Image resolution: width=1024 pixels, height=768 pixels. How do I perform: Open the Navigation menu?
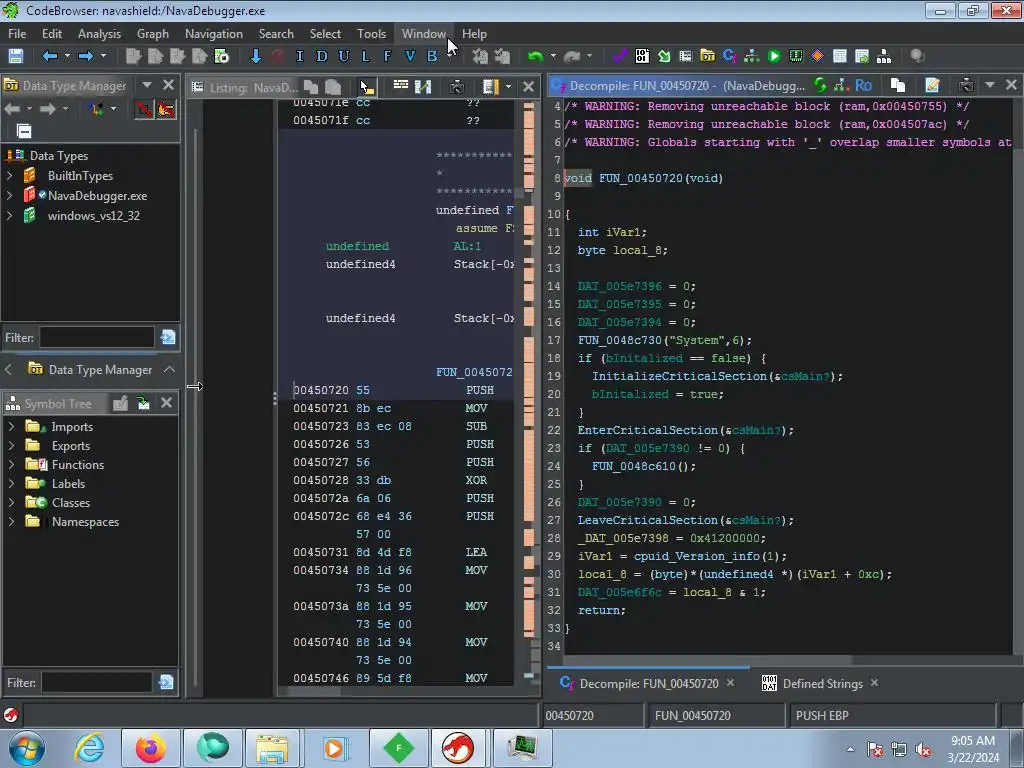click(x=214, y=34)
